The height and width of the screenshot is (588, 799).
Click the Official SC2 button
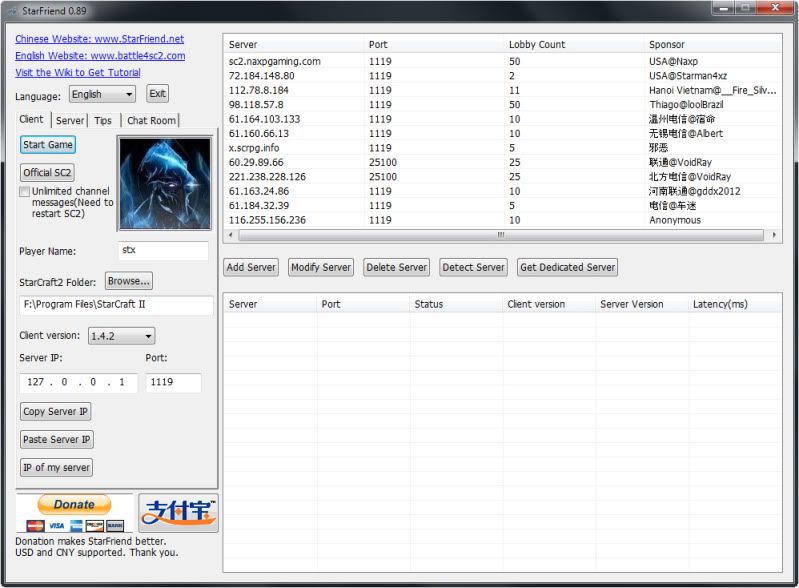click(47, 172)
